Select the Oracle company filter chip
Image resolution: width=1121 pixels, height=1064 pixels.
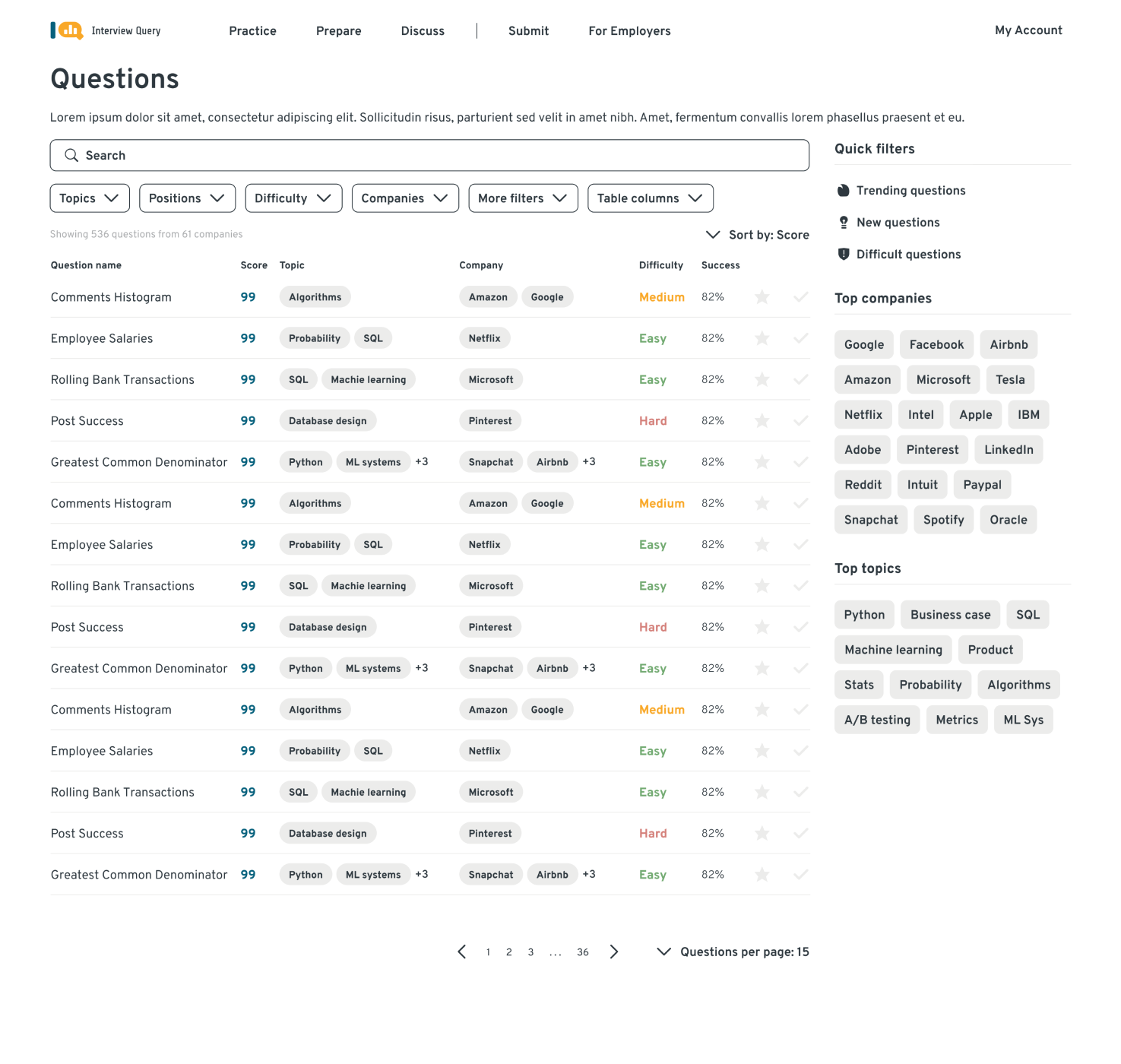pos(1008,520)
